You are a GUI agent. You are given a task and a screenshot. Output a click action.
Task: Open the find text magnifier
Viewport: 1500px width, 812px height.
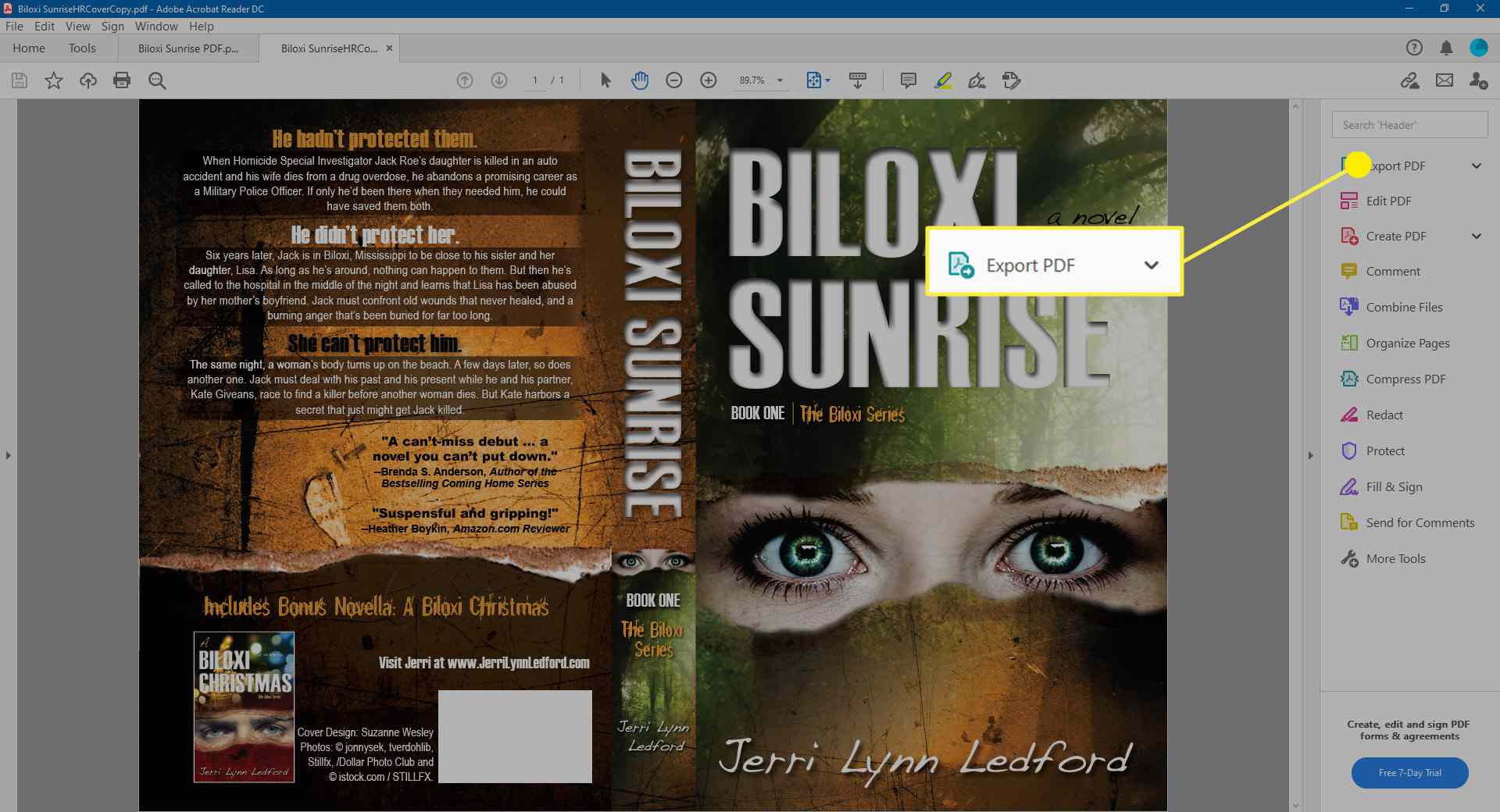[x=157, y=80]
